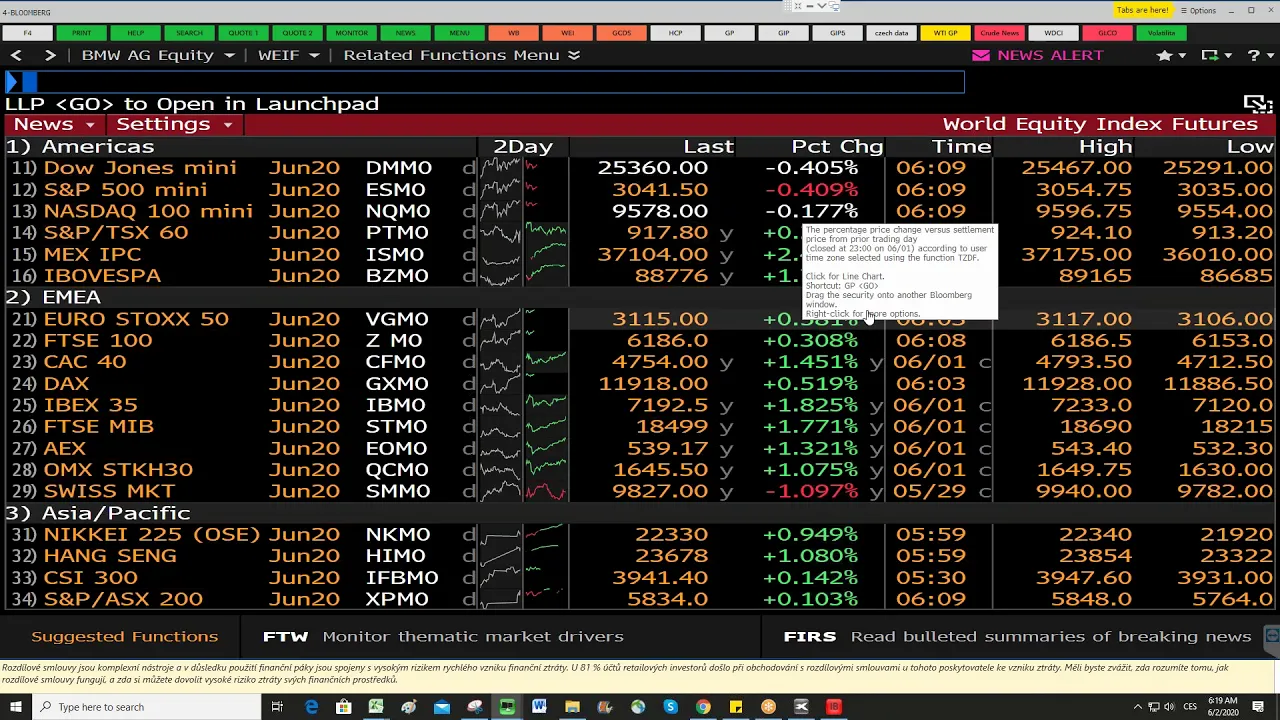This screenshot has height=720, width=1280.
Task: Click the pop-out panel icon at top right
Action: click(x=1257, y=104)
